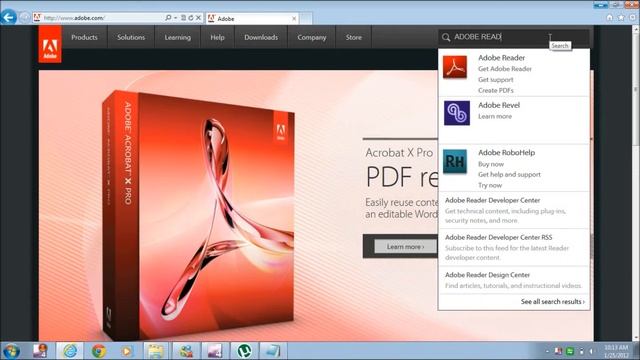Open Windows Start orb
Viewport: 640px width, 360px height.
point(11,351)
